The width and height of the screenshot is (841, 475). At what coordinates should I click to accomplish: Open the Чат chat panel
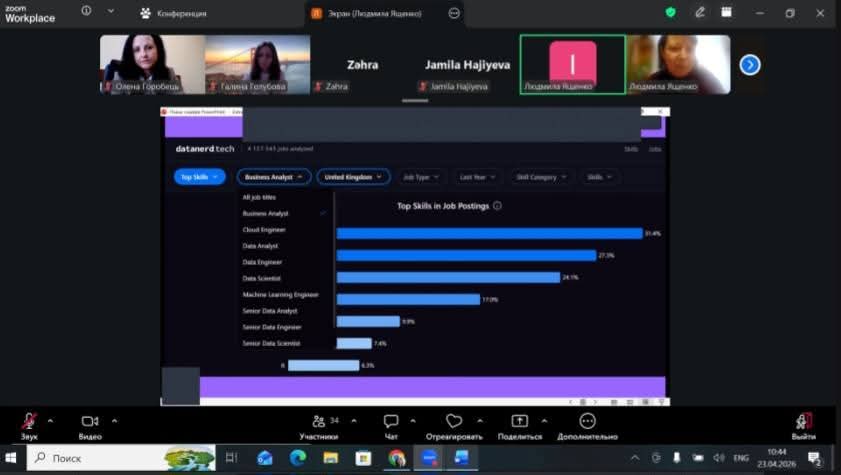tap(391, 421)
